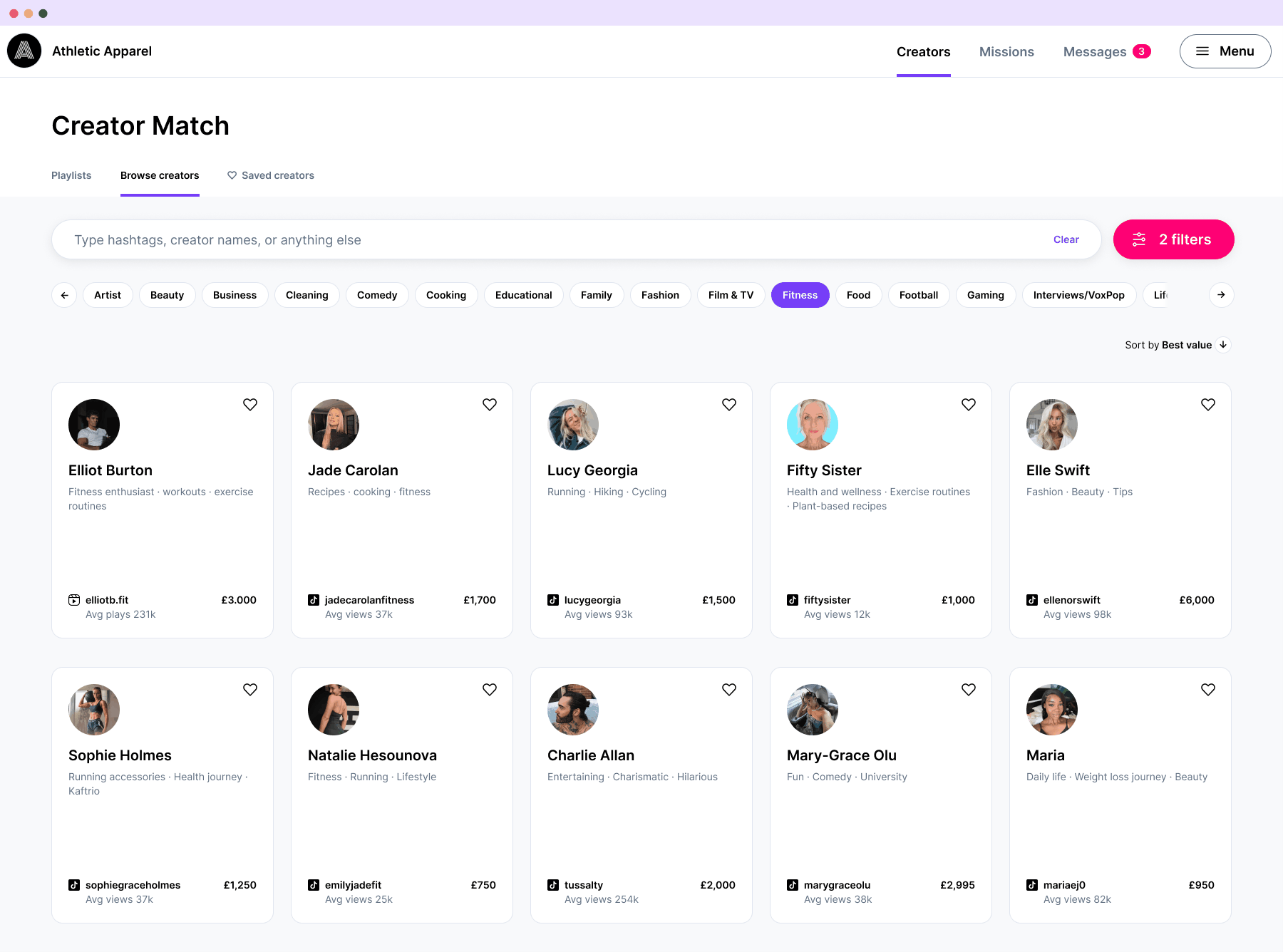This screenshot has width=1283, height=952.
Task: Click the hashtag search input field
Action: click(x=499, y=239)
